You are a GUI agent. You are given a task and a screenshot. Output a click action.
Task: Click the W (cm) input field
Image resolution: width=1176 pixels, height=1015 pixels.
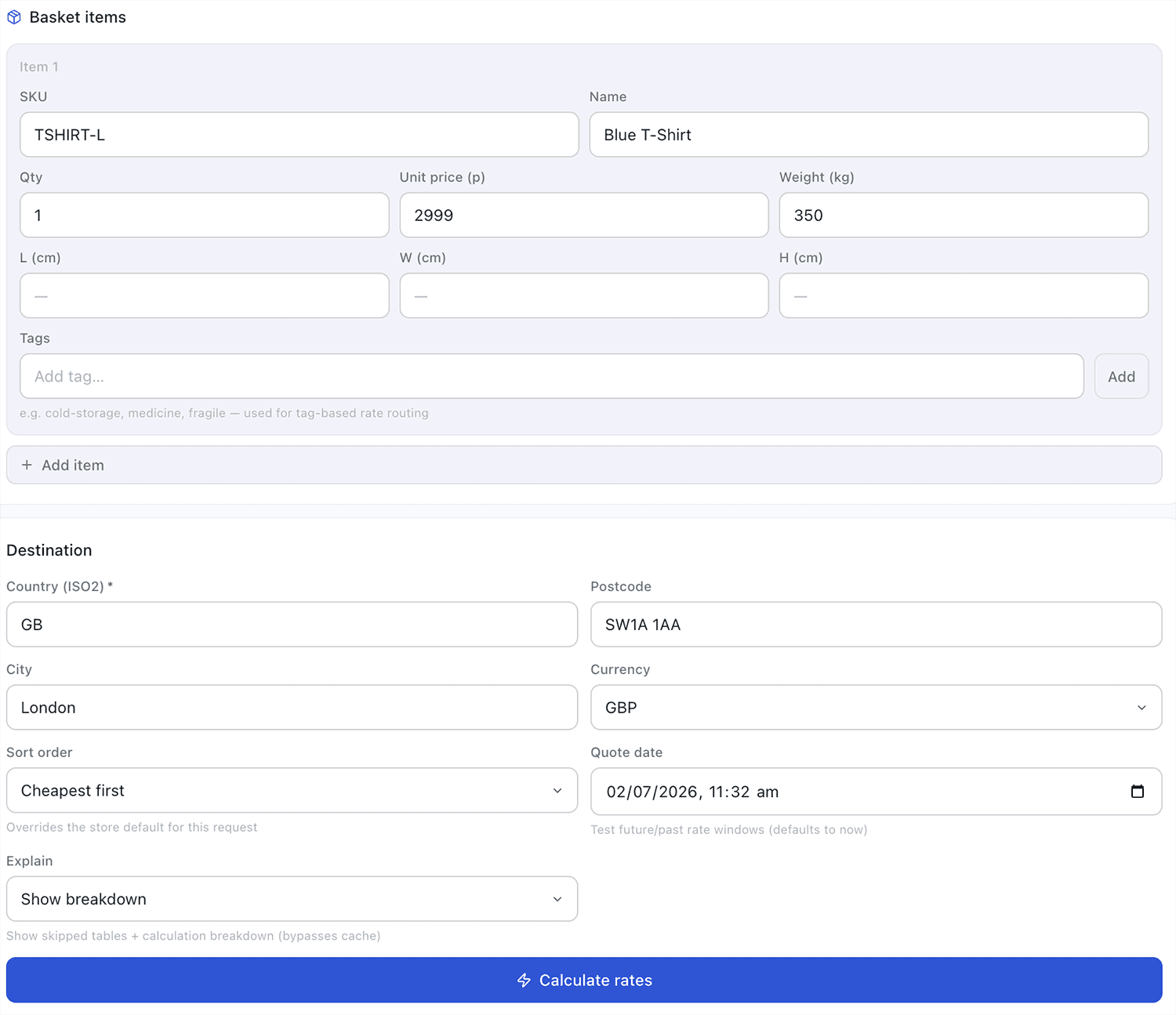pos(584,295)
